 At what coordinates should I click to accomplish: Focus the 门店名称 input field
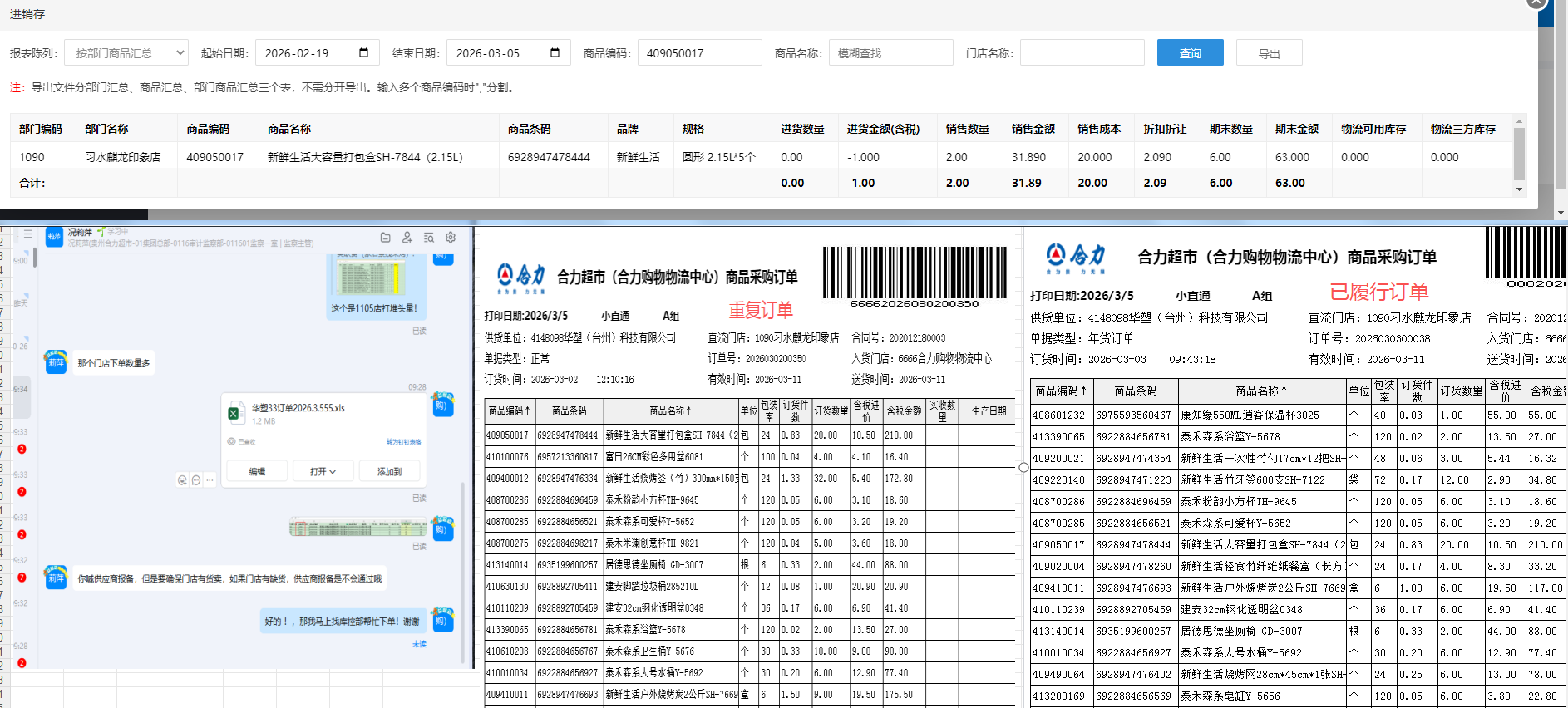tap(1082, 53)
